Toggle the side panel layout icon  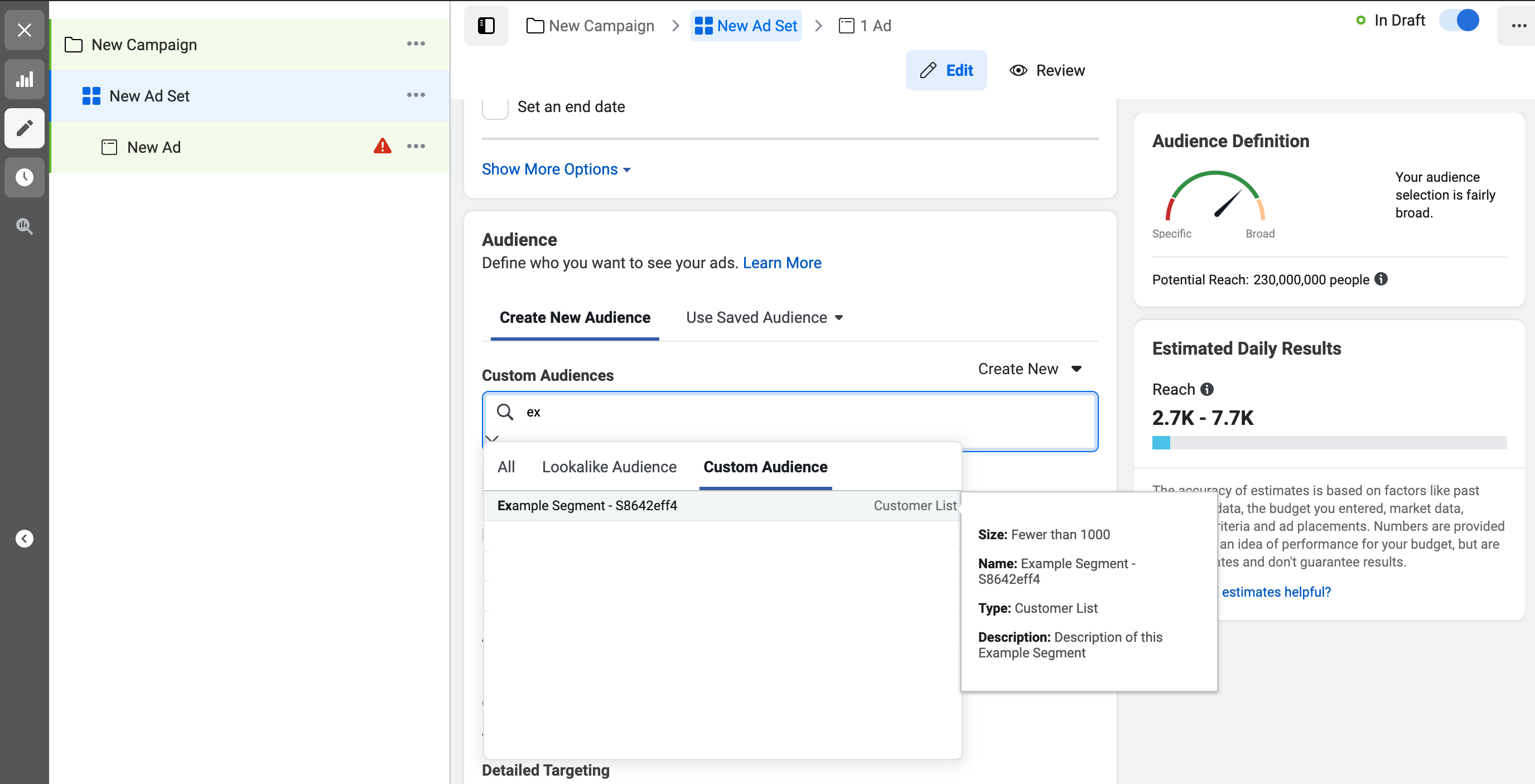pos(486,26)
